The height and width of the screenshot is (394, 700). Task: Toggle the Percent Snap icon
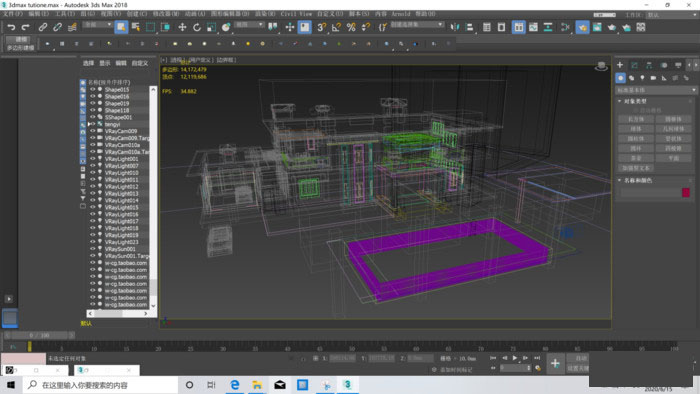coord(351,27)
